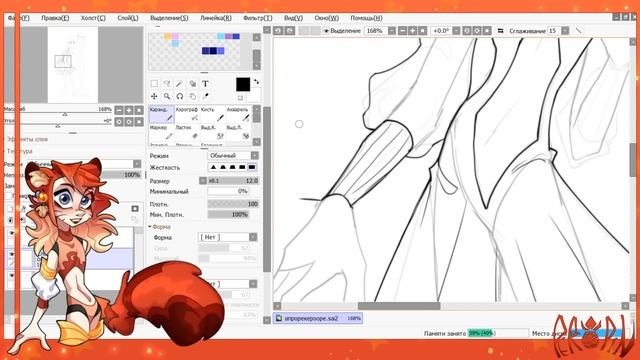Click the straight line draw mode icon

(578, 31)
